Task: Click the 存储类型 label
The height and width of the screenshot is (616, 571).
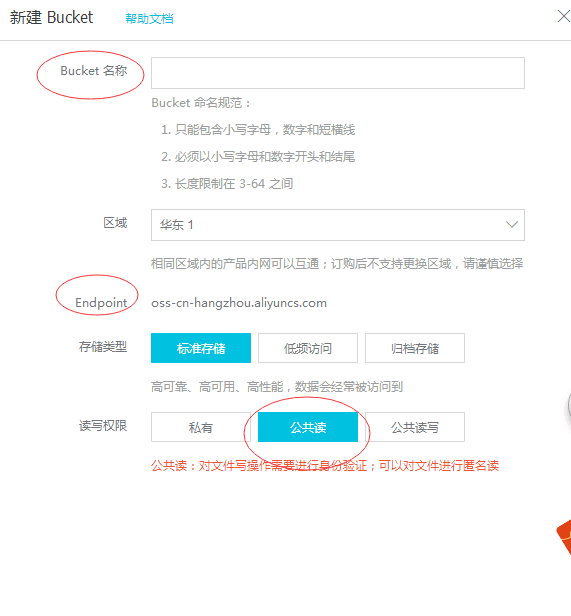Action: click(x=103, y=346)
